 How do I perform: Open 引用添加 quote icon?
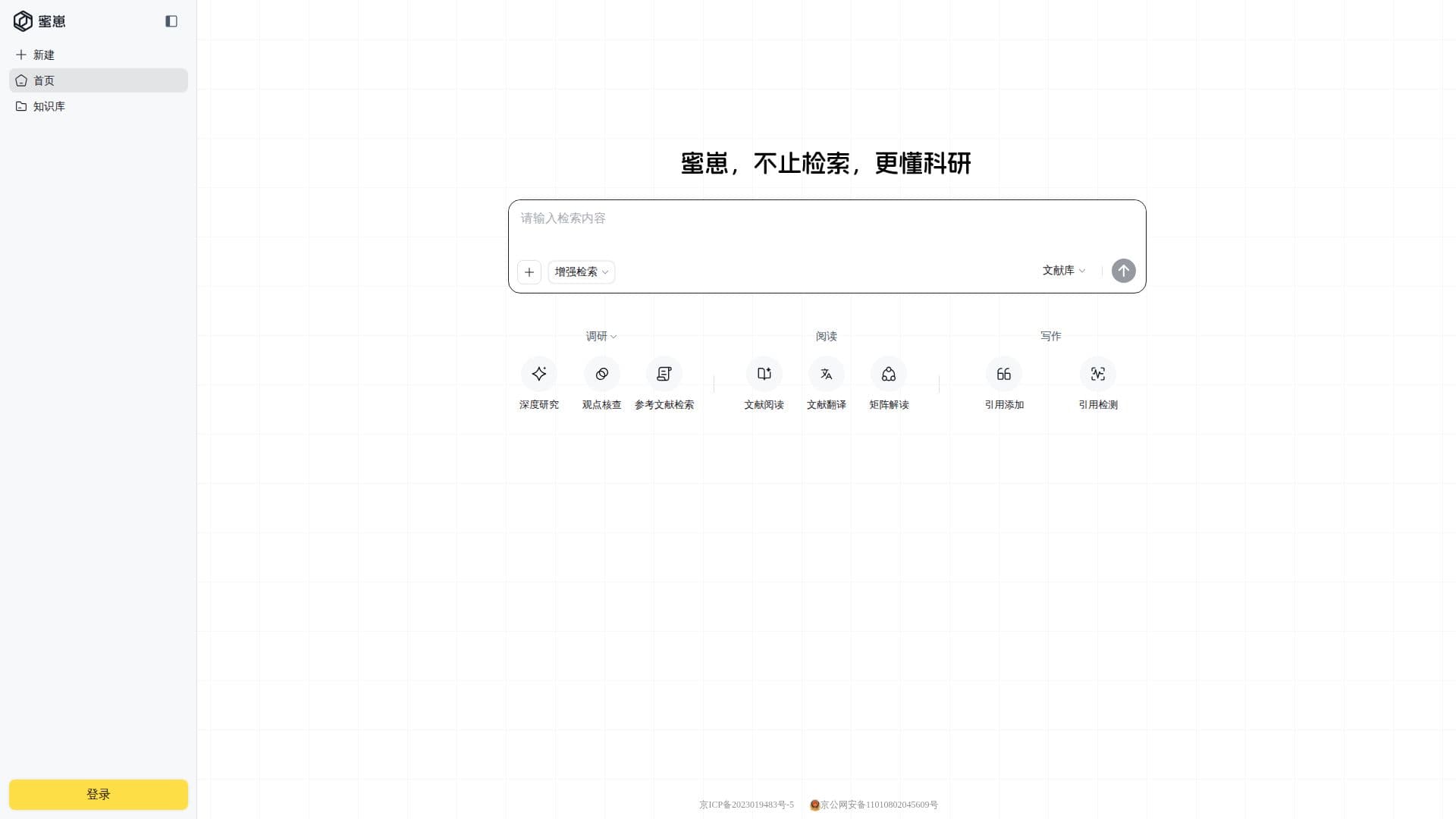1004,374
